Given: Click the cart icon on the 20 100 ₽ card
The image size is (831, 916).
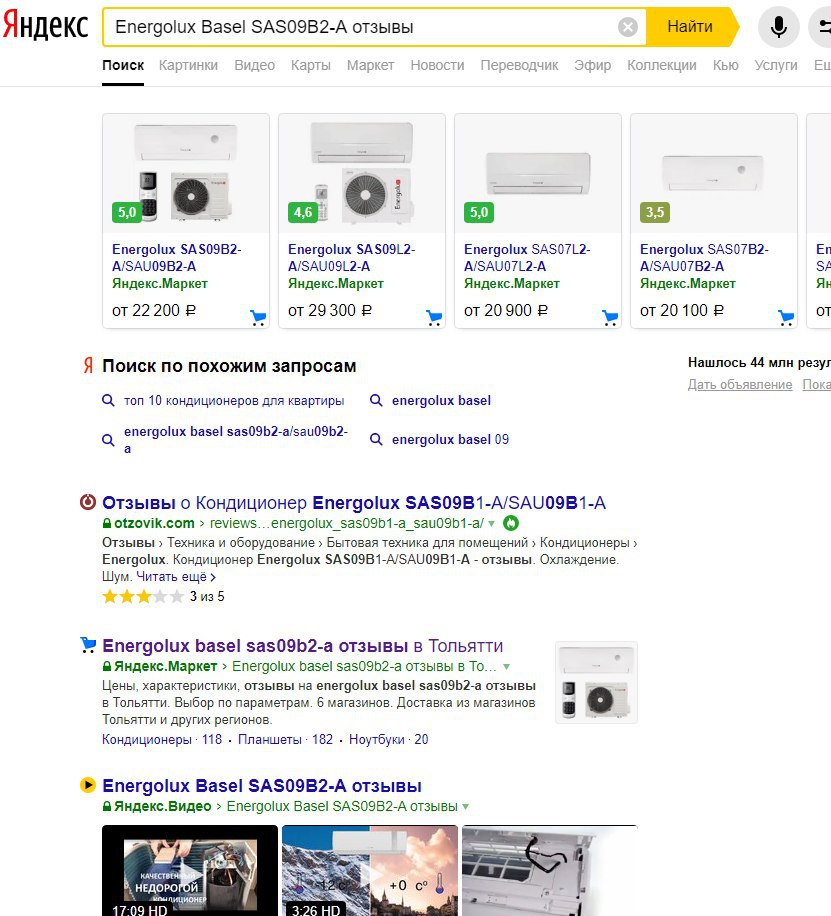Looking at the screenshot, I should (x=786, y=317).
